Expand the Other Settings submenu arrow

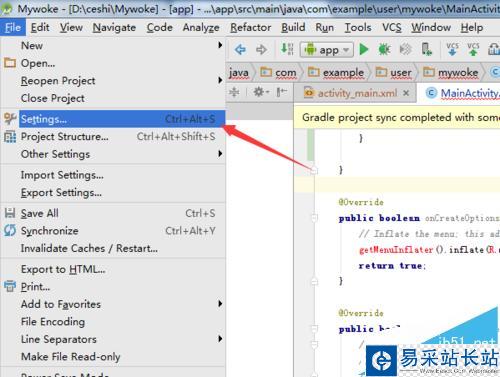click(x=220, y=154)
